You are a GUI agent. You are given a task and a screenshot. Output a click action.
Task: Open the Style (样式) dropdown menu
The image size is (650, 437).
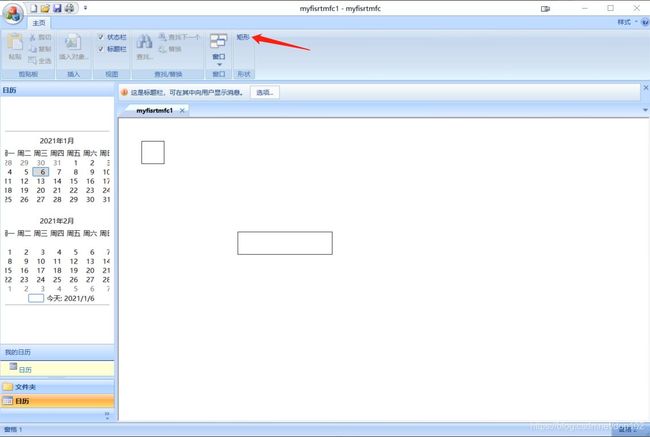(x=627, y=22)
